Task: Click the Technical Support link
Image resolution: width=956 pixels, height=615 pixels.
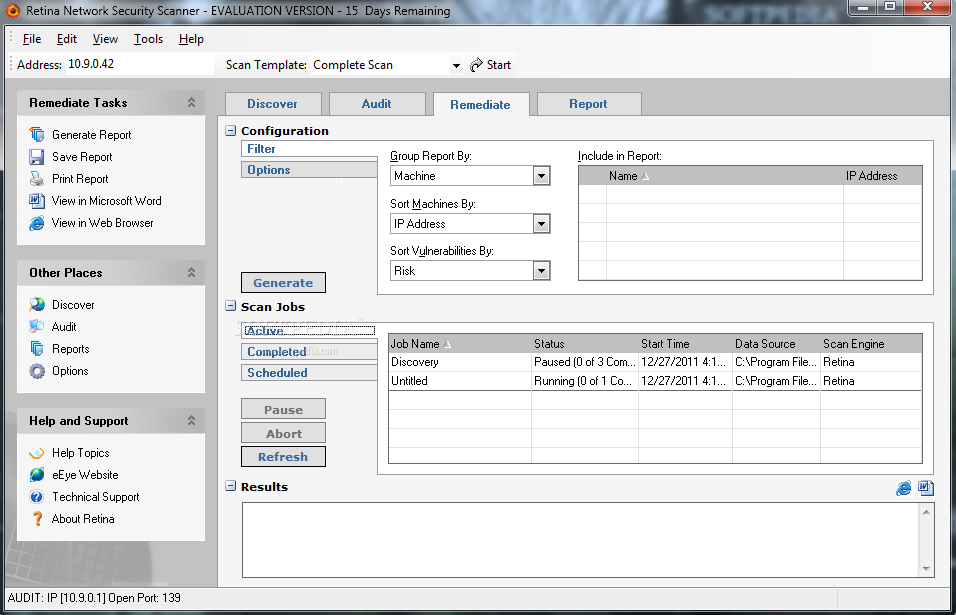Action: pyautogui.click(x=96, y=497)
